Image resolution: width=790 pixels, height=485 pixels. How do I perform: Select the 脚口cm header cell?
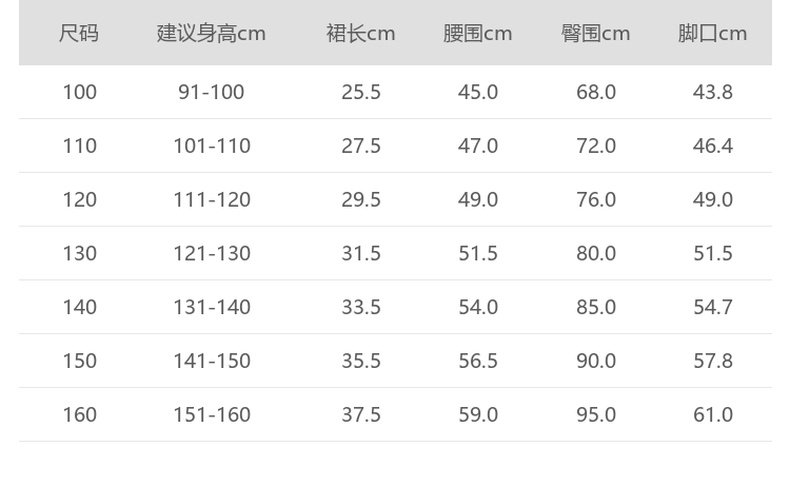(713, 33)
